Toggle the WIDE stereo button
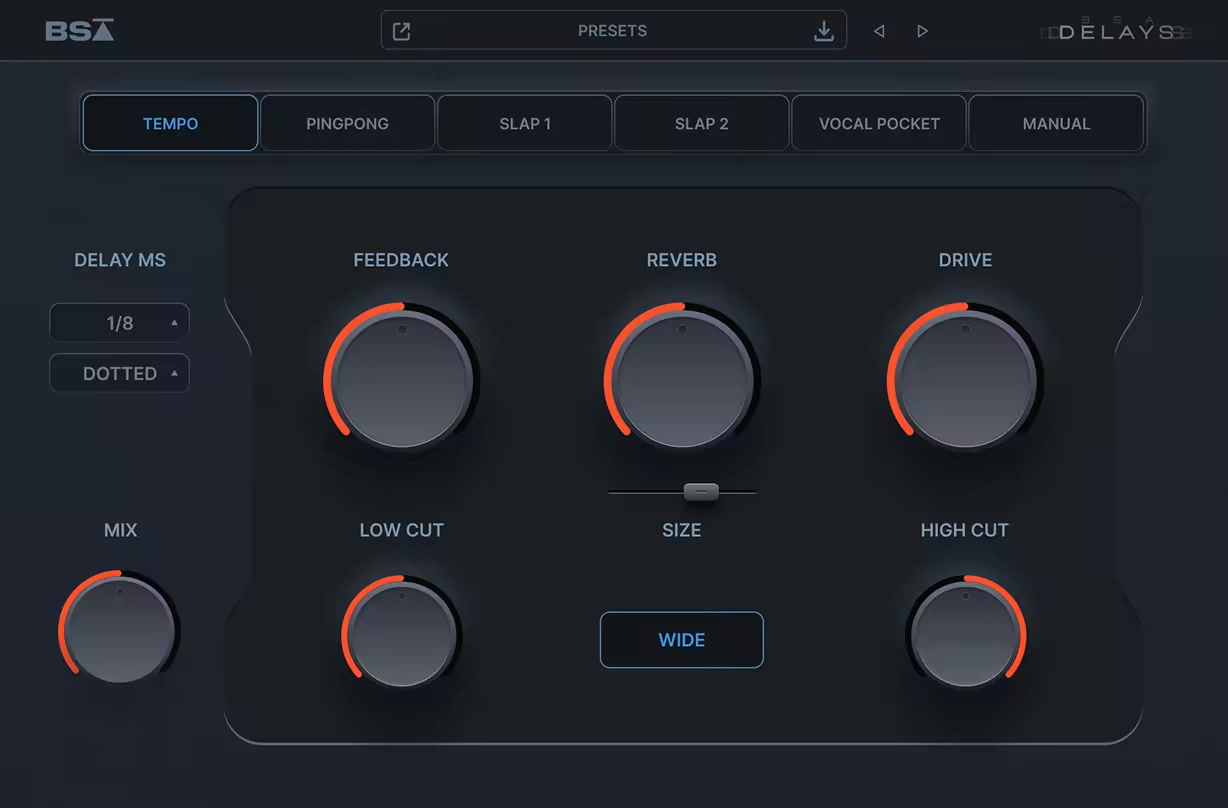The height and width of the screenshot is (808, 1228). tap(681, 640)
